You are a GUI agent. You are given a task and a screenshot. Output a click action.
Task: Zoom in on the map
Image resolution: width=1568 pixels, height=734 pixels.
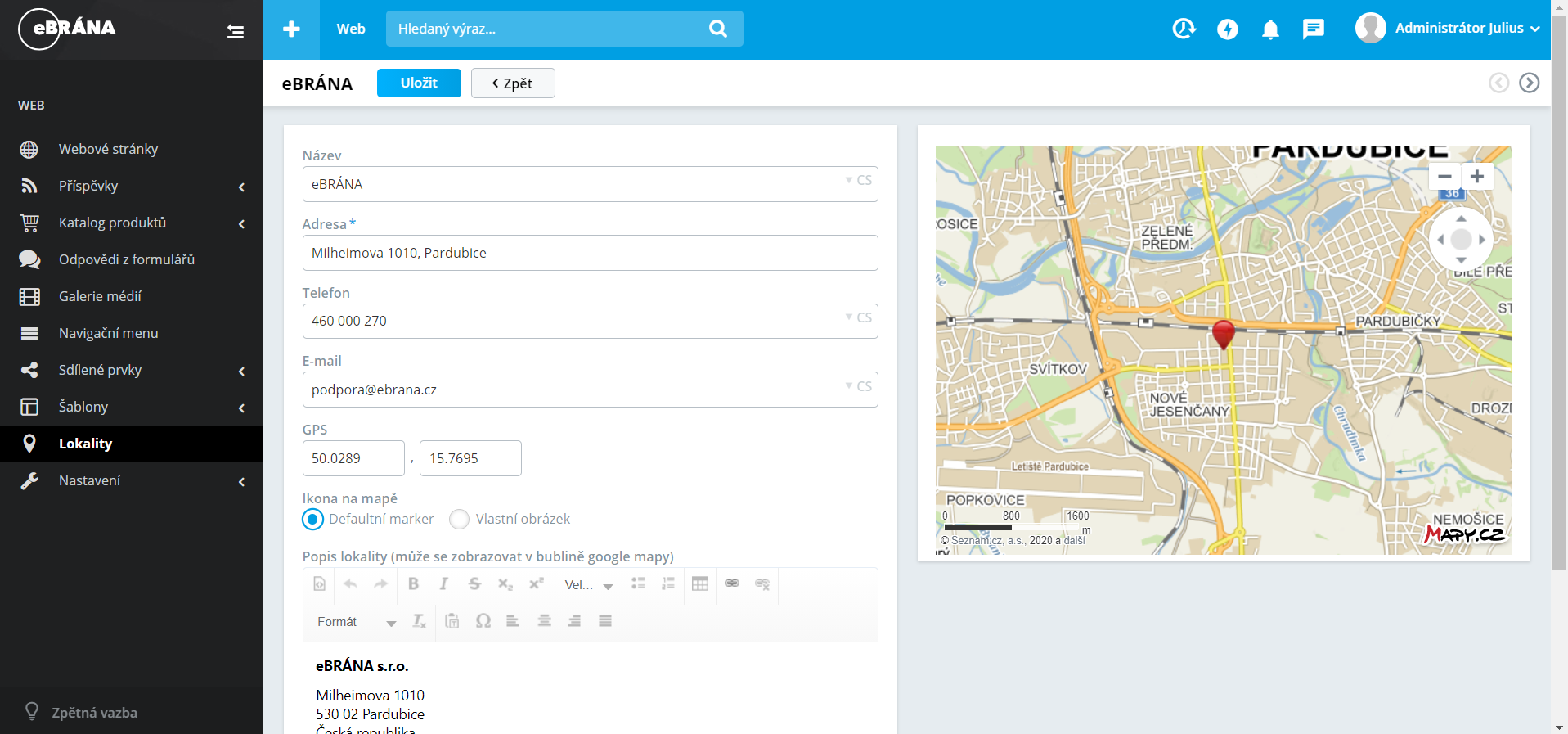click(x=1477, y=176)
